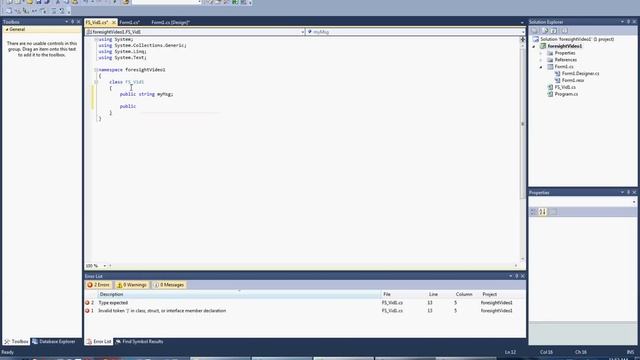Viewport: 640px width, 360px height.
Task: Click Solution Explorer View Code icon
Action: click(564, 31)
